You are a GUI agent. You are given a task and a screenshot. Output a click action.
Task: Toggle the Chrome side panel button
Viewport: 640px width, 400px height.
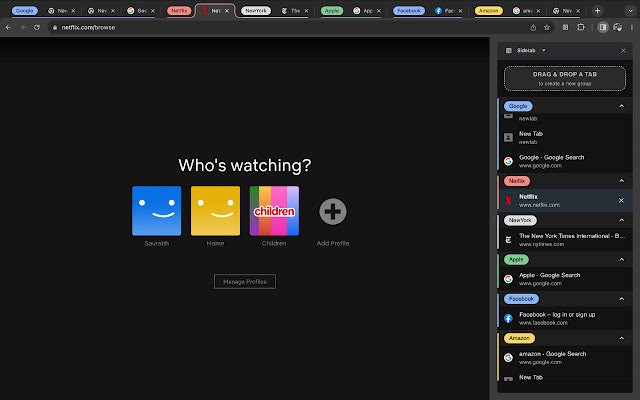[602, 27]
